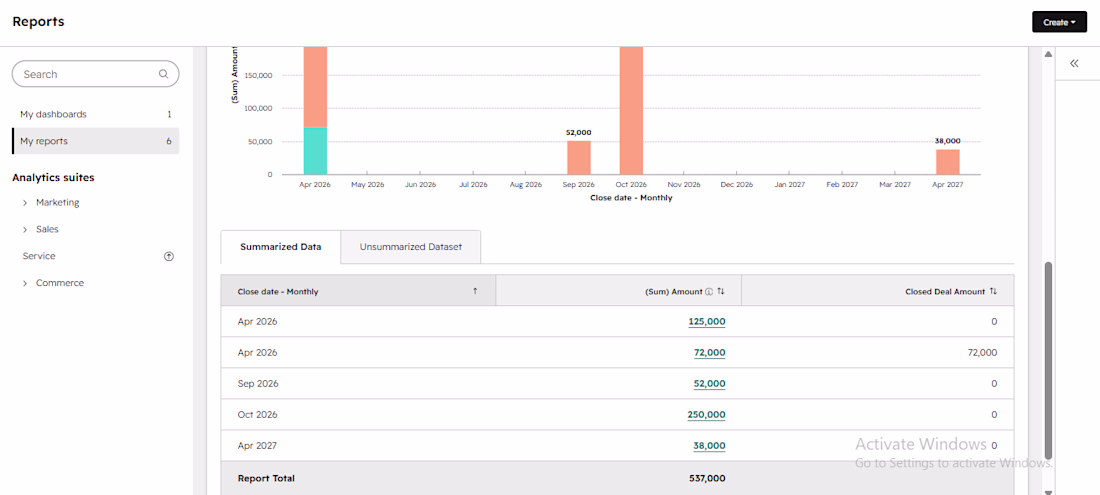Click the search magnifier icon

[x=163, y=74]
